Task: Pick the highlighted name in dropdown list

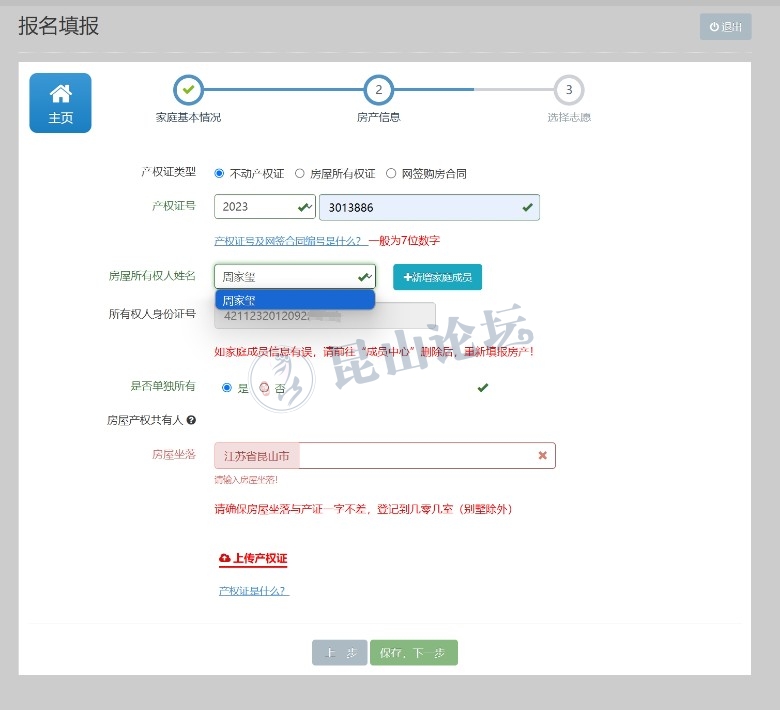Action: tap(295, 300)
